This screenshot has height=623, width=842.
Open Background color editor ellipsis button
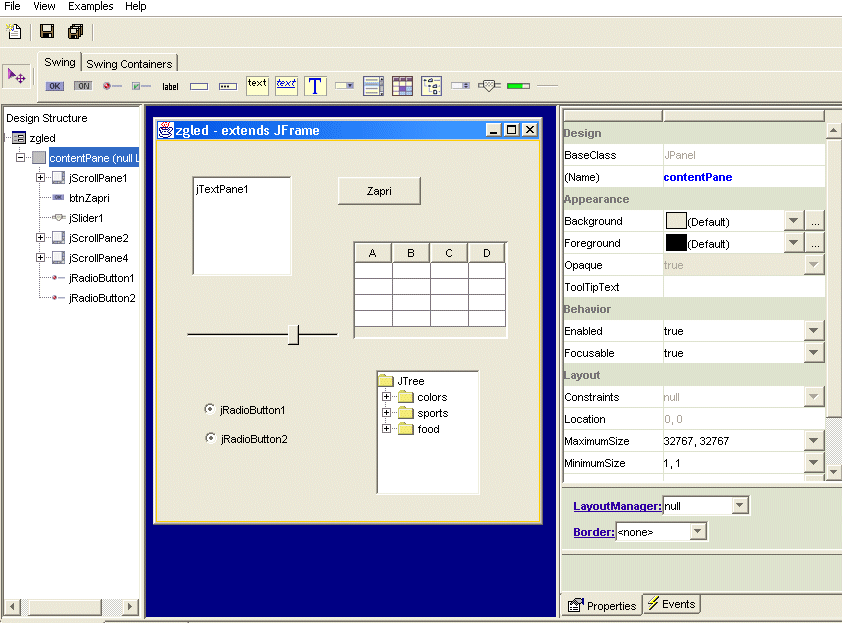click(815, 221)
